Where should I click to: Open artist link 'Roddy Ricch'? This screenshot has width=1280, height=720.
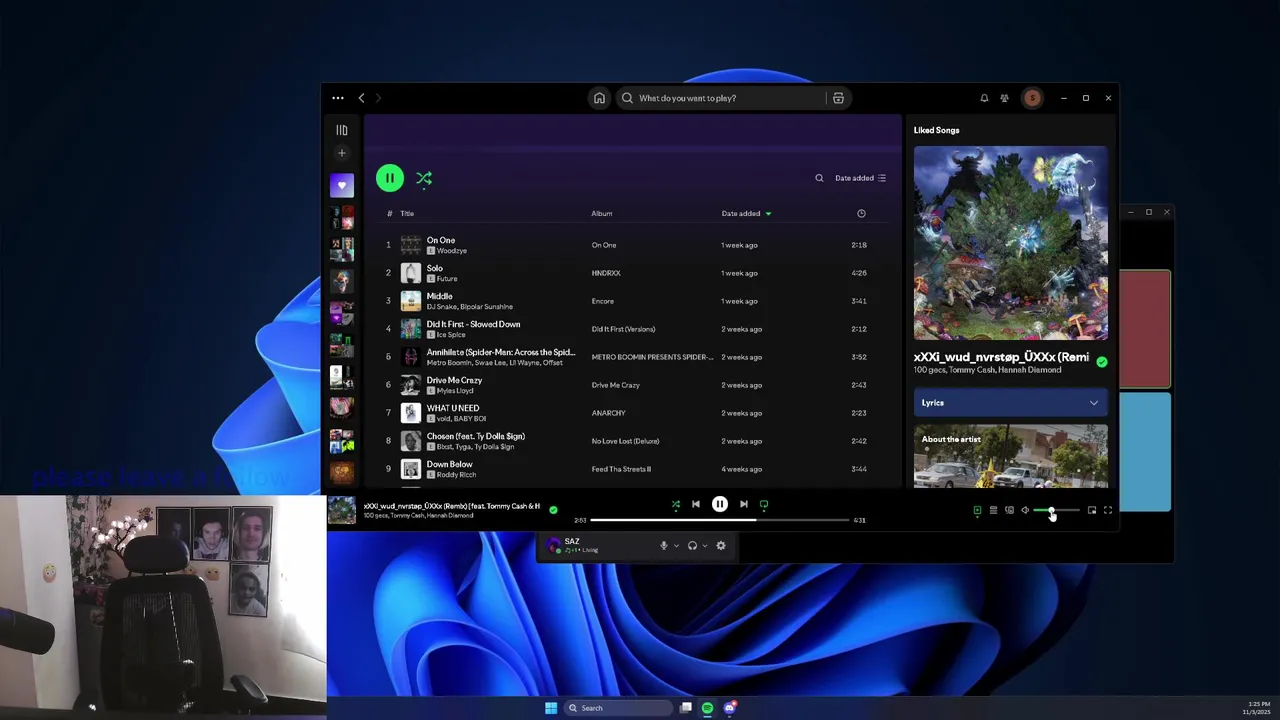point(456,475)
